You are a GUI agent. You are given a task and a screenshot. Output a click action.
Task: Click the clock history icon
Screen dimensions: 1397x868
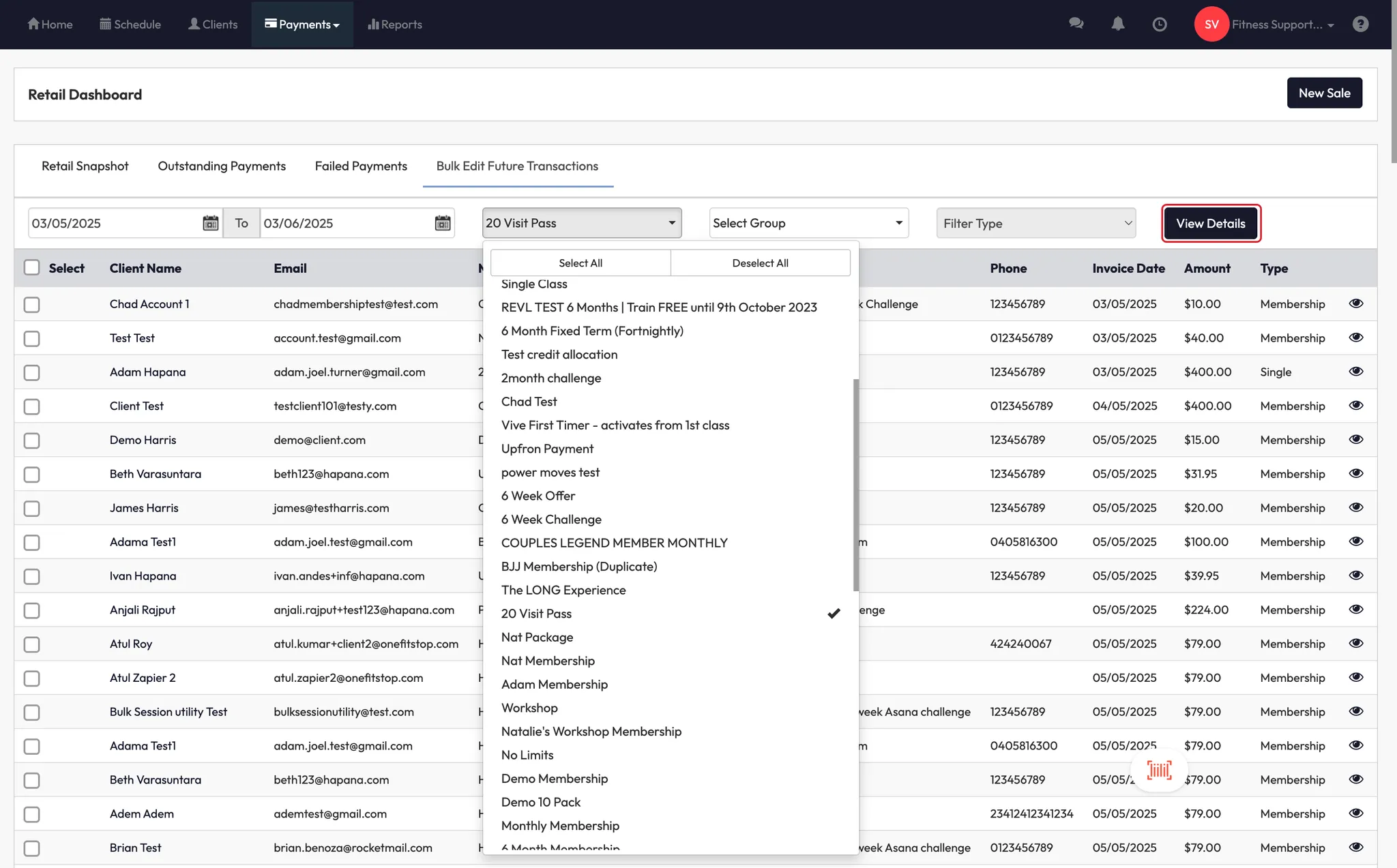pyautogui.click(x=1159, y=25)
